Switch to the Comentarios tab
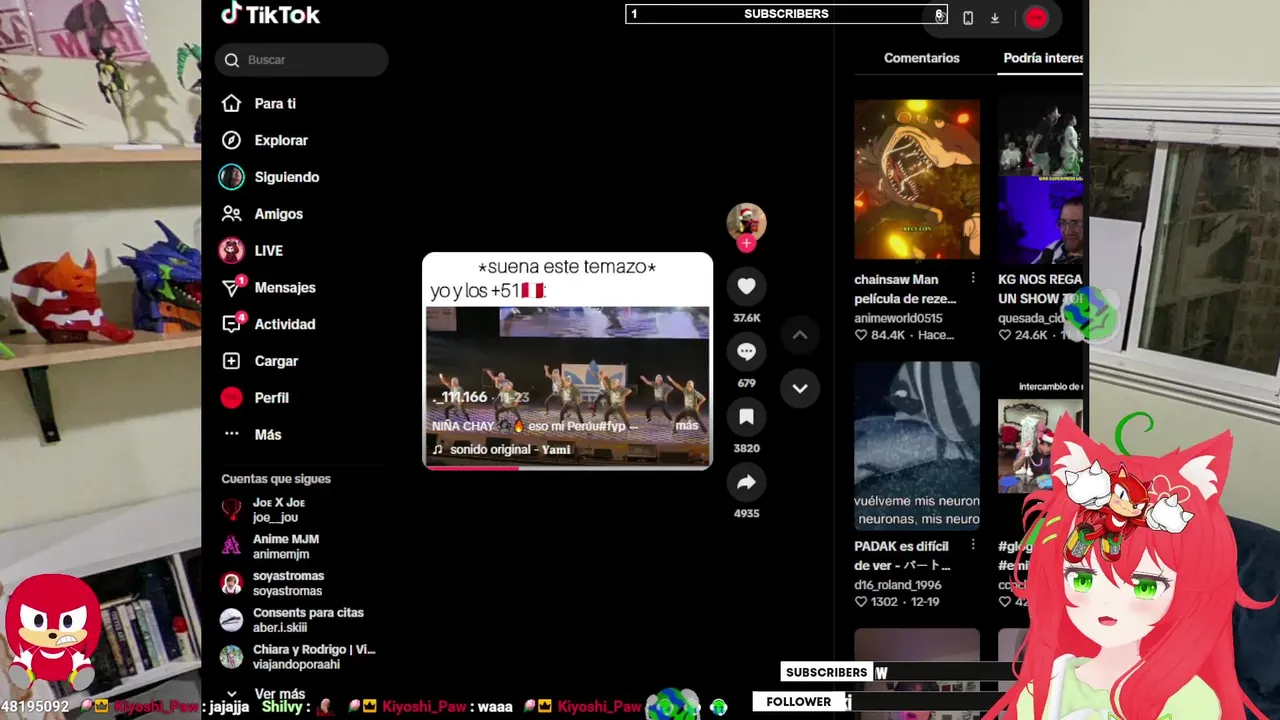 click(921, 58)
